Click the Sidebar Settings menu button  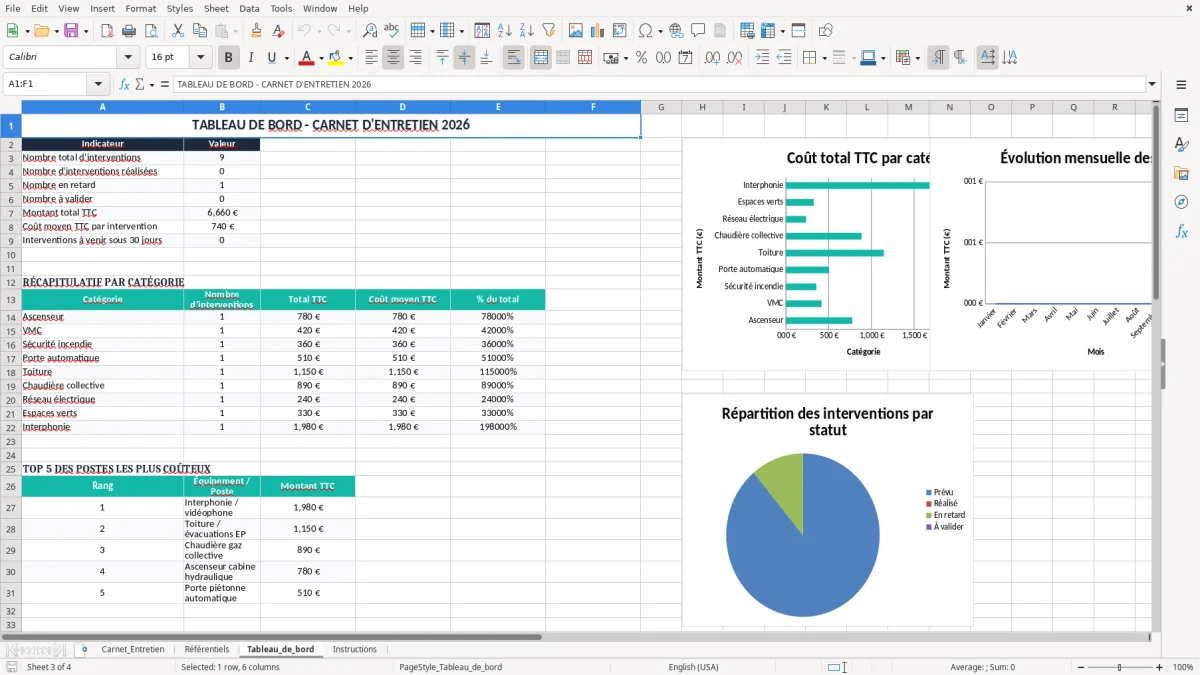1181,85
